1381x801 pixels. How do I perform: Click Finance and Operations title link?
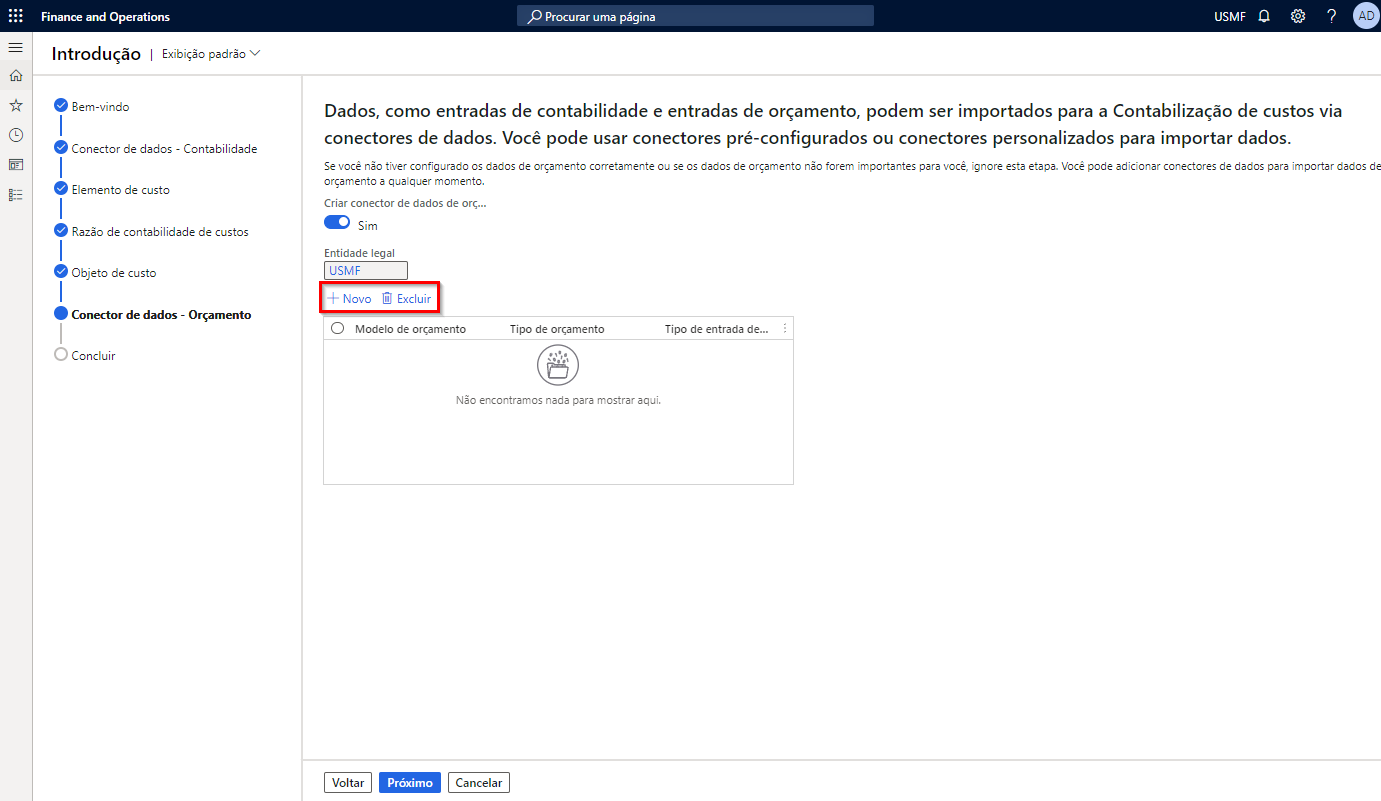105,16
